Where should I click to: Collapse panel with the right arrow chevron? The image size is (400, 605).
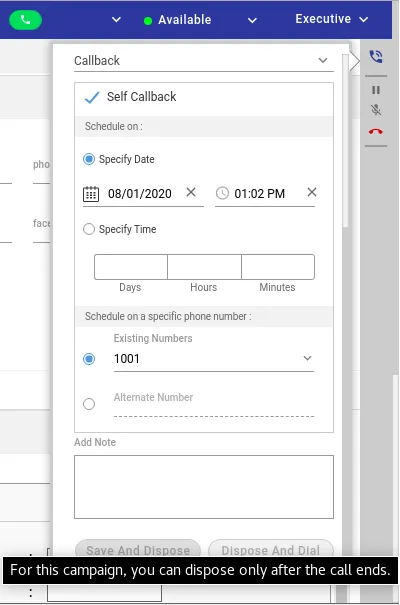355,61
